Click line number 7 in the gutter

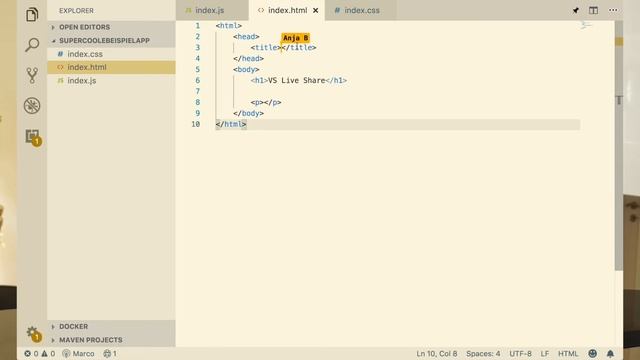(x=198, y=91)
